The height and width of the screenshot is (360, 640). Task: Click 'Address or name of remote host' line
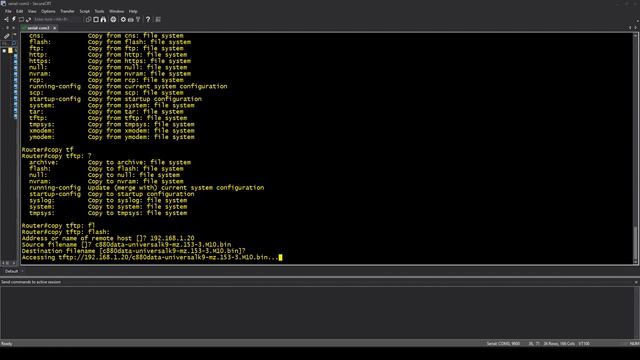click(108, 238)
